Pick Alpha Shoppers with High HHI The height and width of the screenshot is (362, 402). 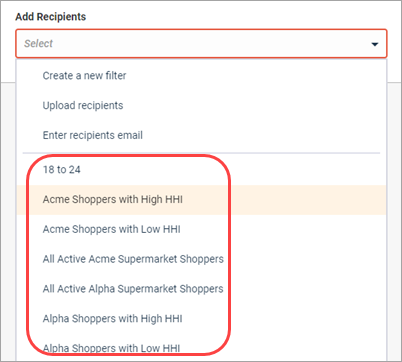click(x=201, y=319)
